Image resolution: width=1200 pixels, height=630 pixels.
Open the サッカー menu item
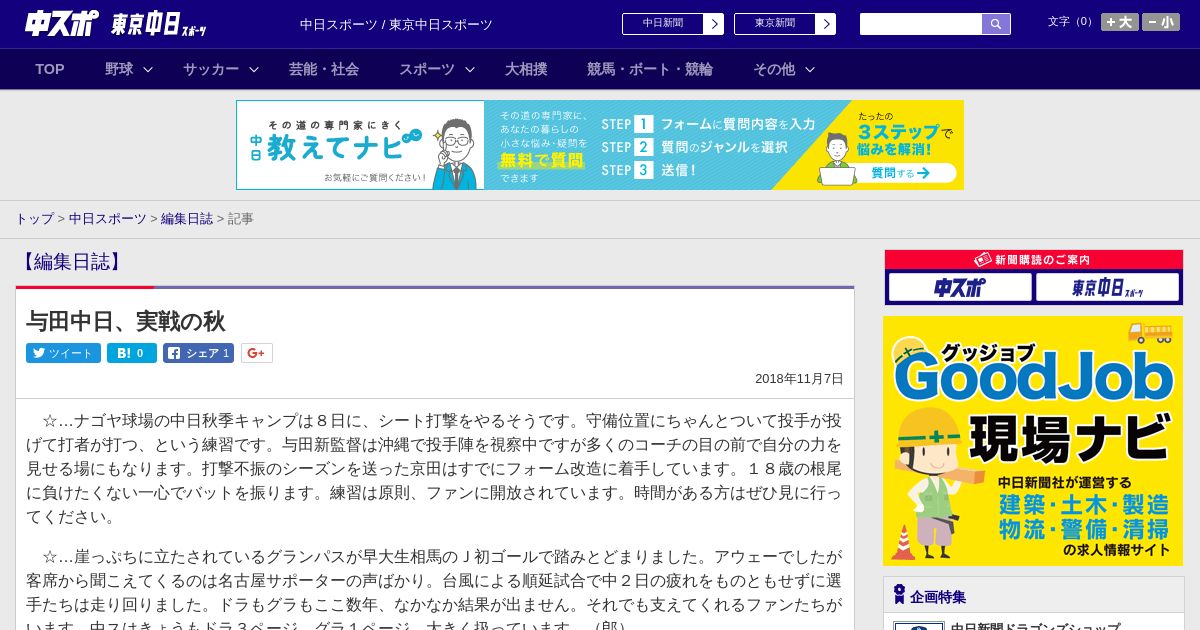[x=211, y=69]
